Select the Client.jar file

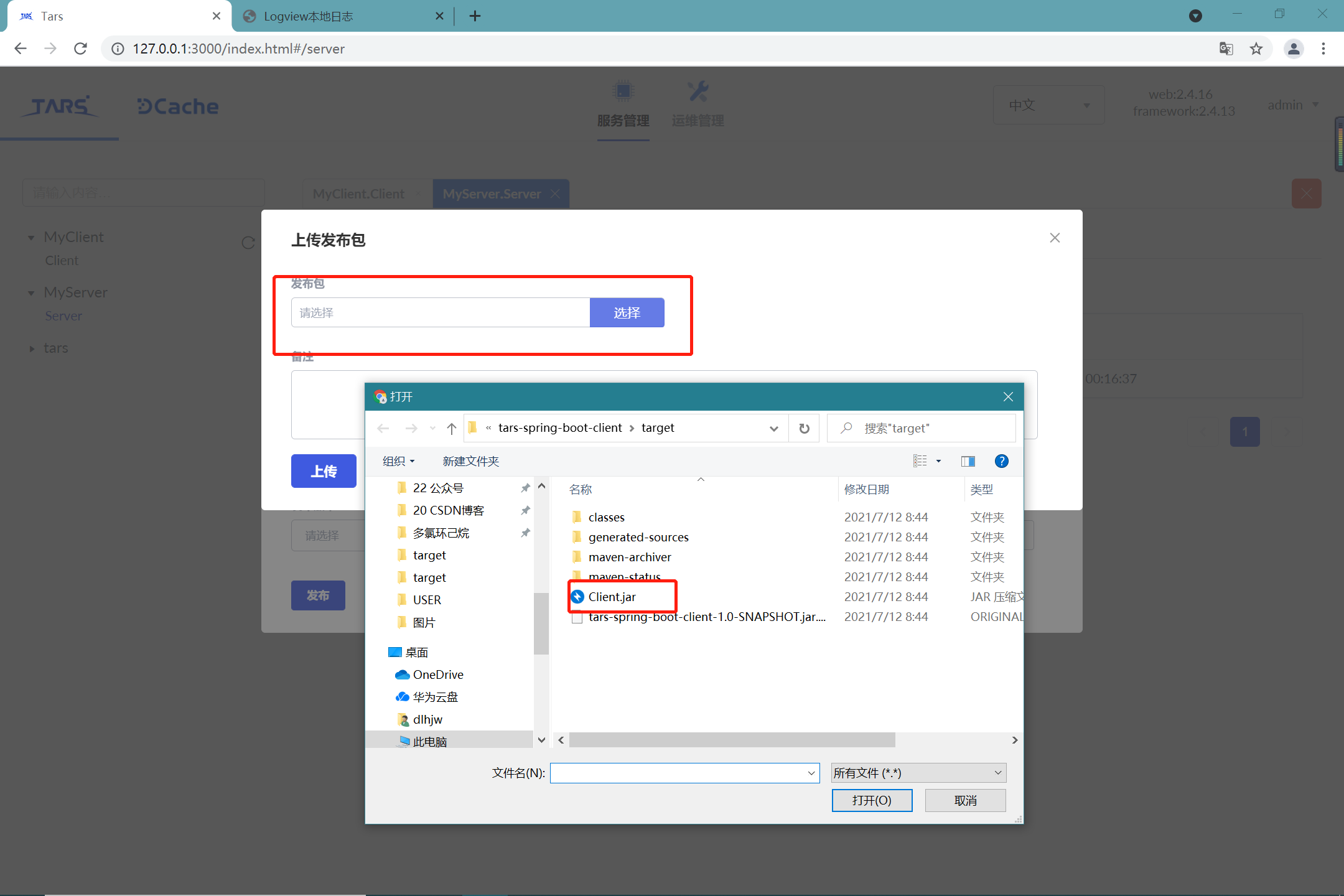pyautogui.click(x=612, y=597)
